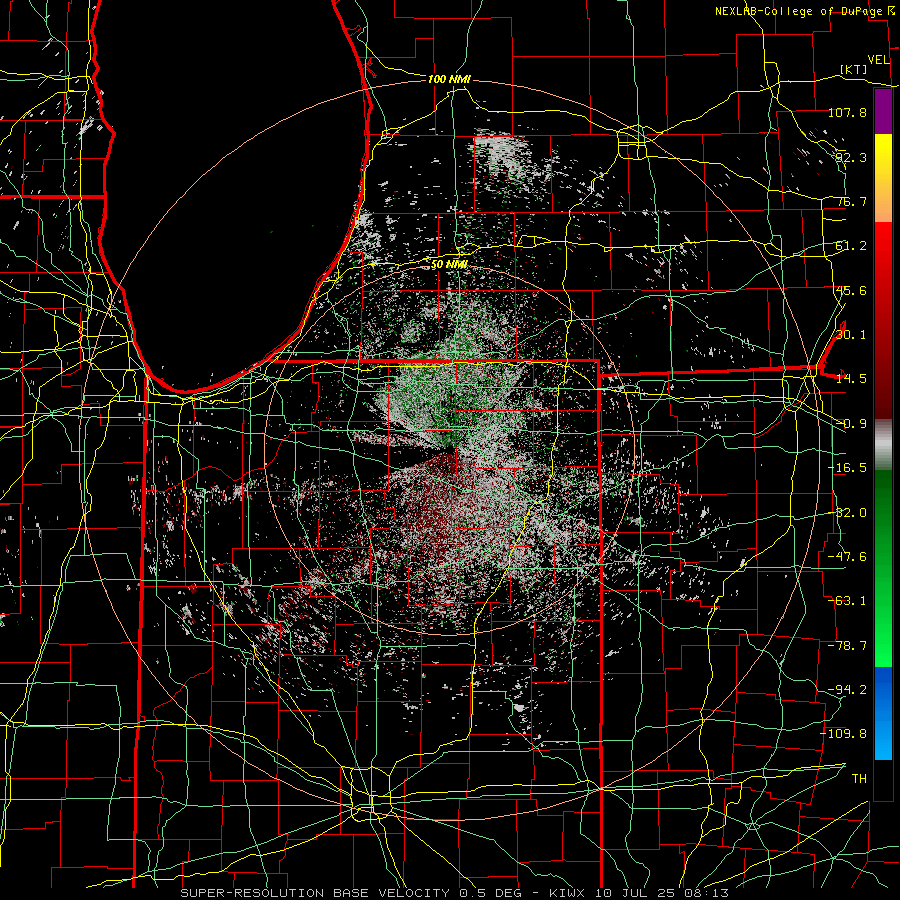Select the 14.5 scale value
The height and width of the screenshot is (900, 900).
[851, 379]
